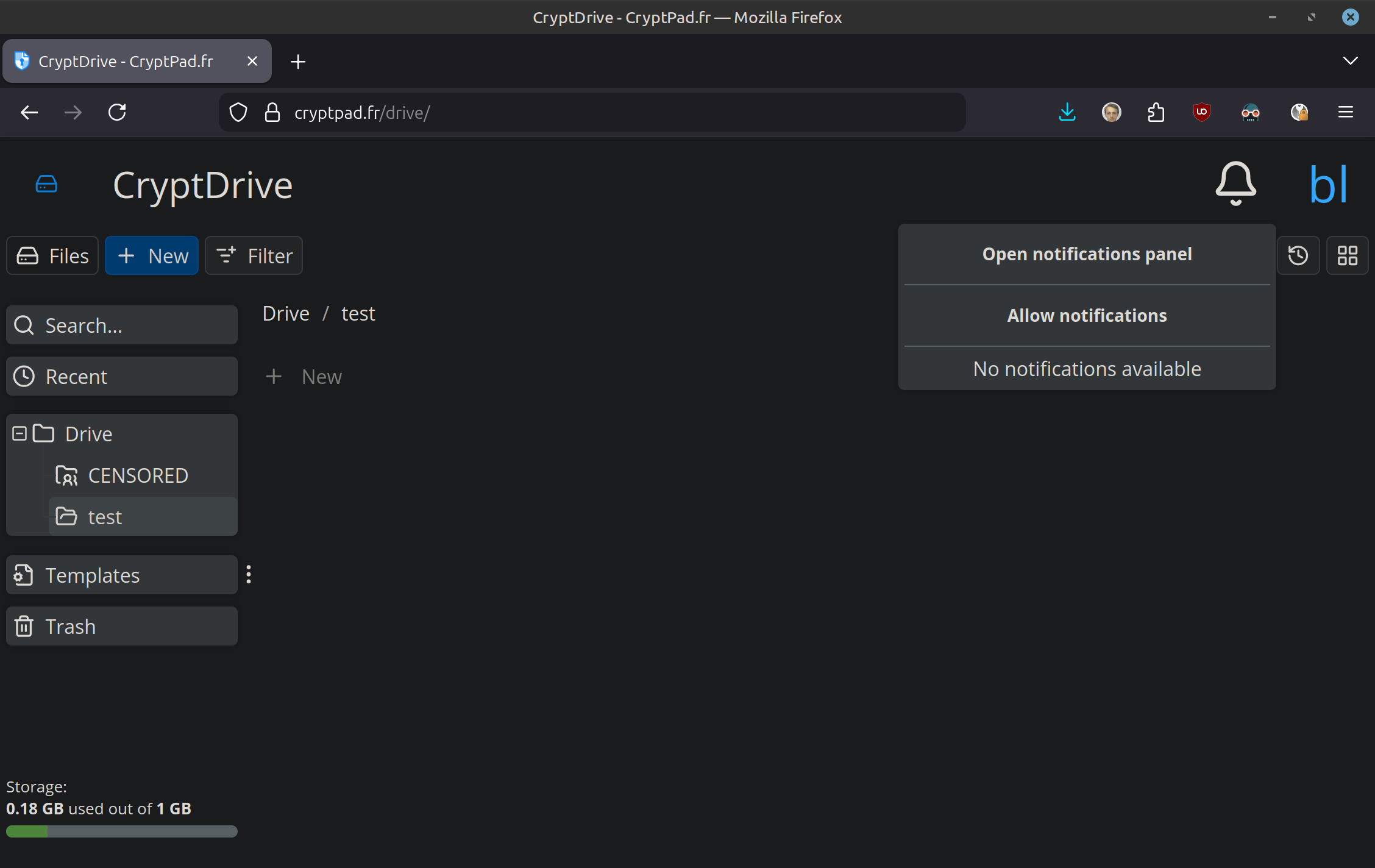Image resolution: width=1375 pixels, height=868 pixels.
Task: Open the user account 'bl' menu
Action: click(x=1328, y=185)
